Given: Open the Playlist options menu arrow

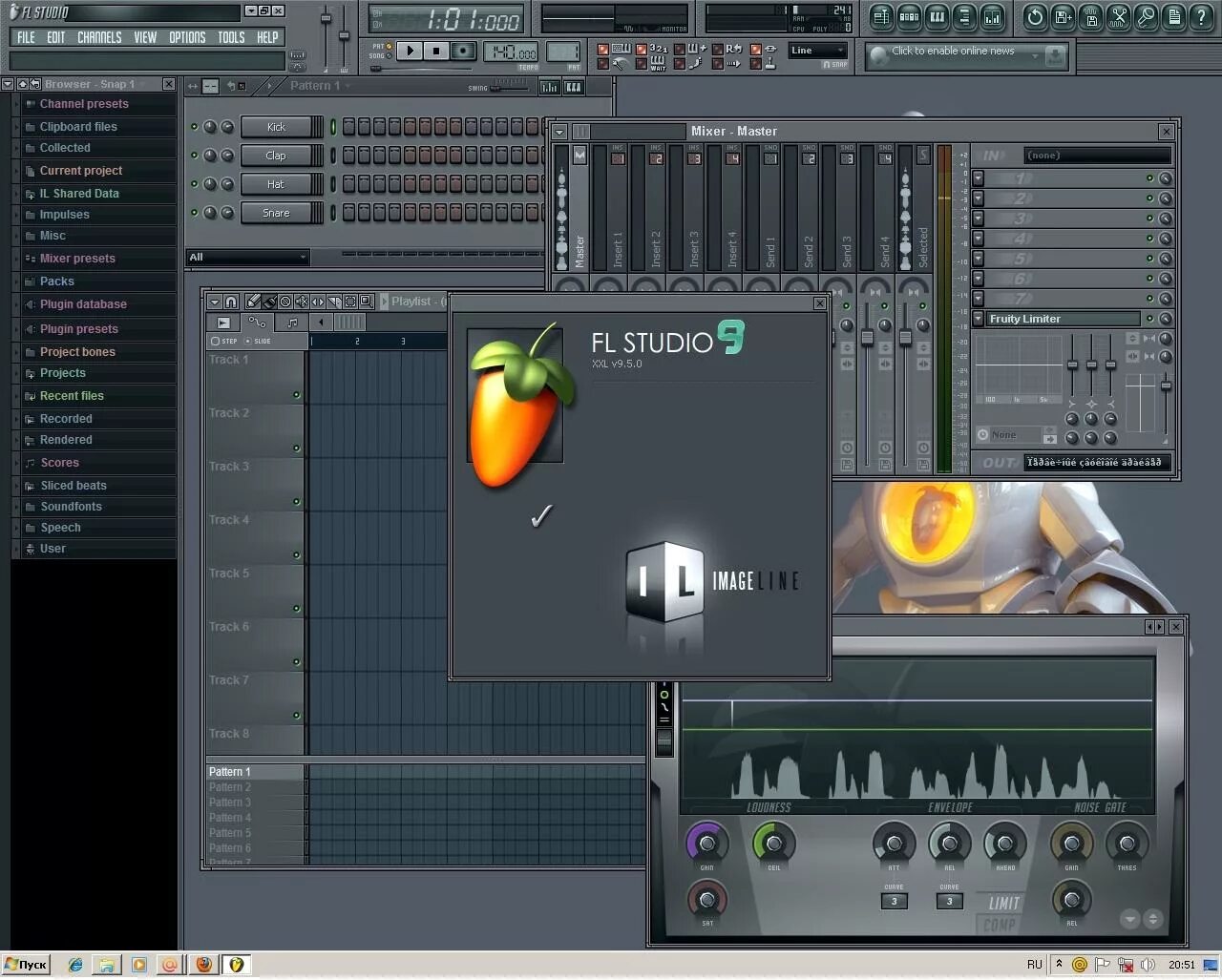Looking at the screenshot, I should point(214,302).
